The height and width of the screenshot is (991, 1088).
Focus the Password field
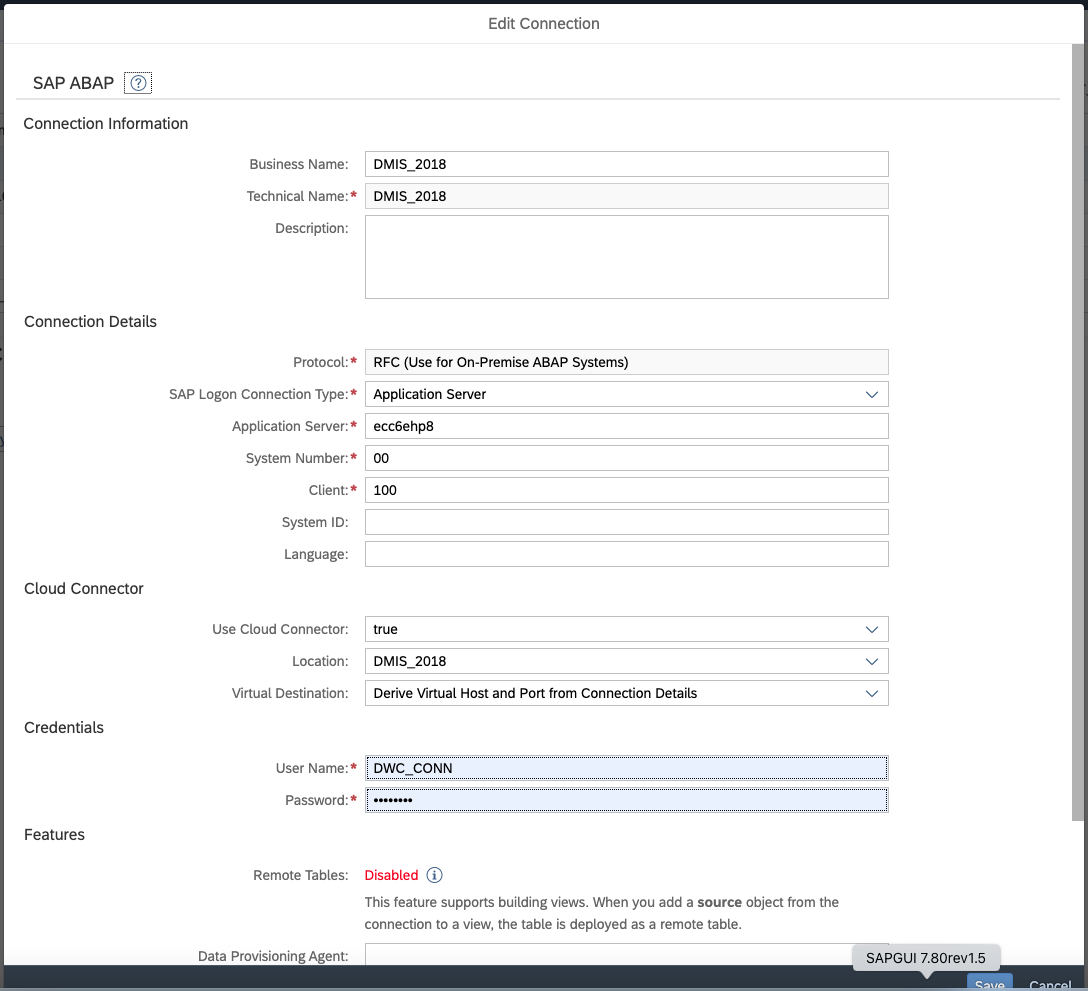pyautogui.click(x=626, y=800)
